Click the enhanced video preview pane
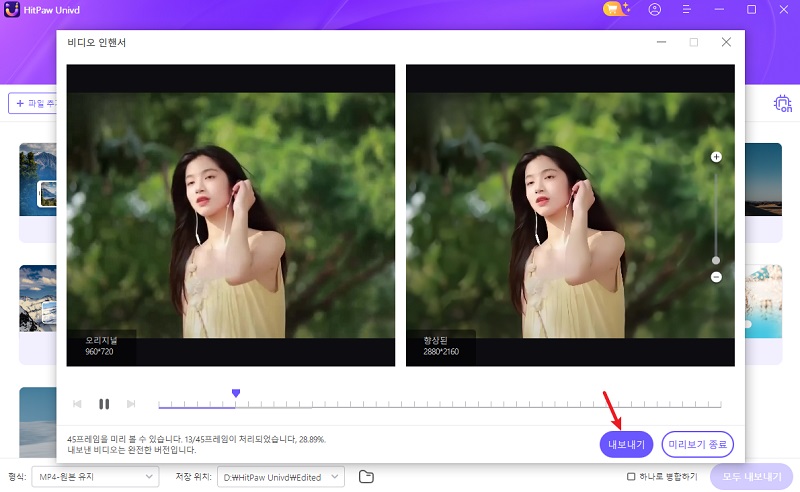Viewport: 800px width, 492px height. tap(570, 215)
